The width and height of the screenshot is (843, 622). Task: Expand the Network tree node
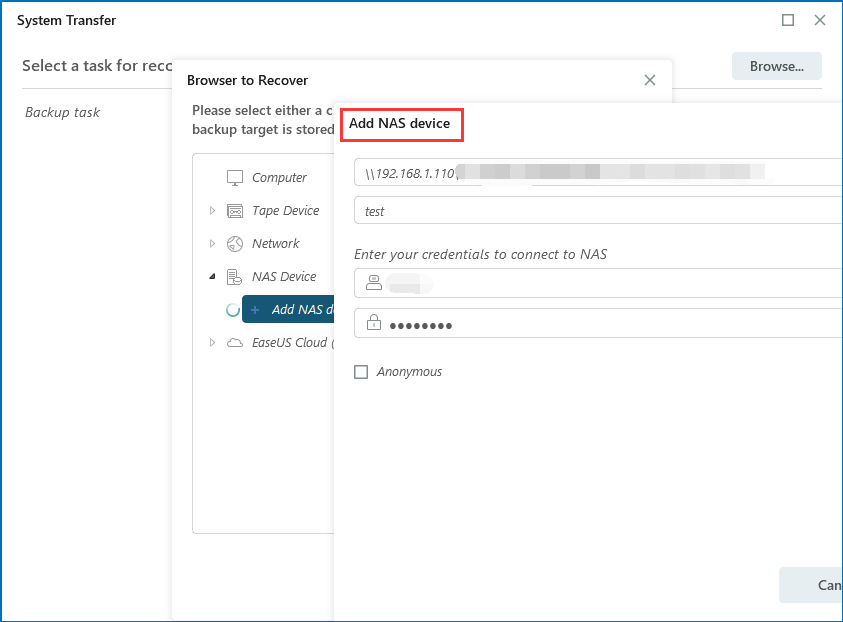click(212, 244)
